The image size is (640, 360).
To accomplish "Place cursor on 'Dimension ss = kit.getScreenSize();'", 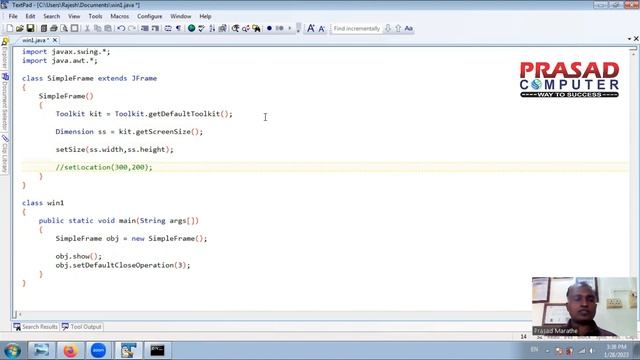I will tap(129, 132).
